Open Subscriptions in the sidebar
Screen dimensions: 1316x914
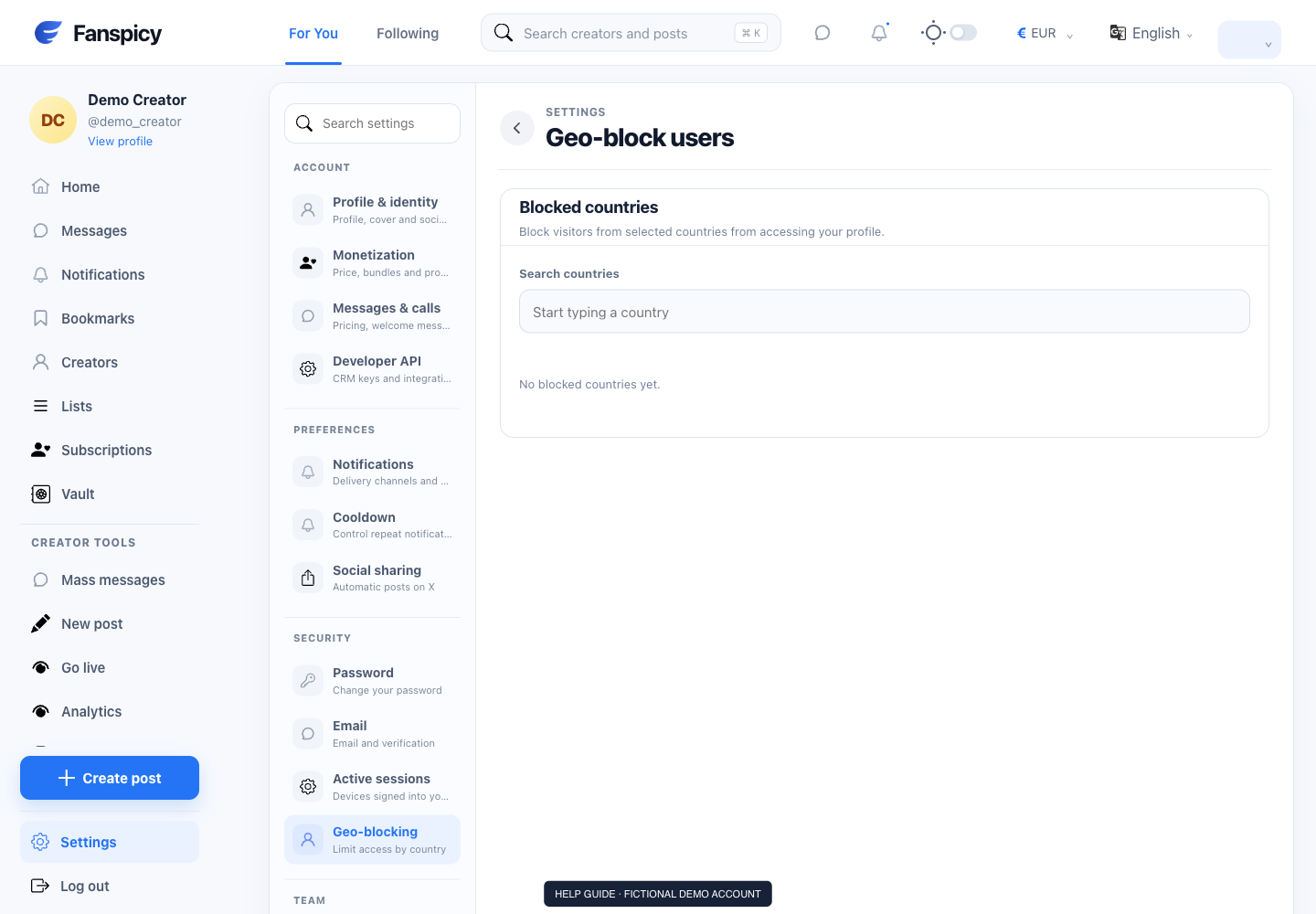110,450
